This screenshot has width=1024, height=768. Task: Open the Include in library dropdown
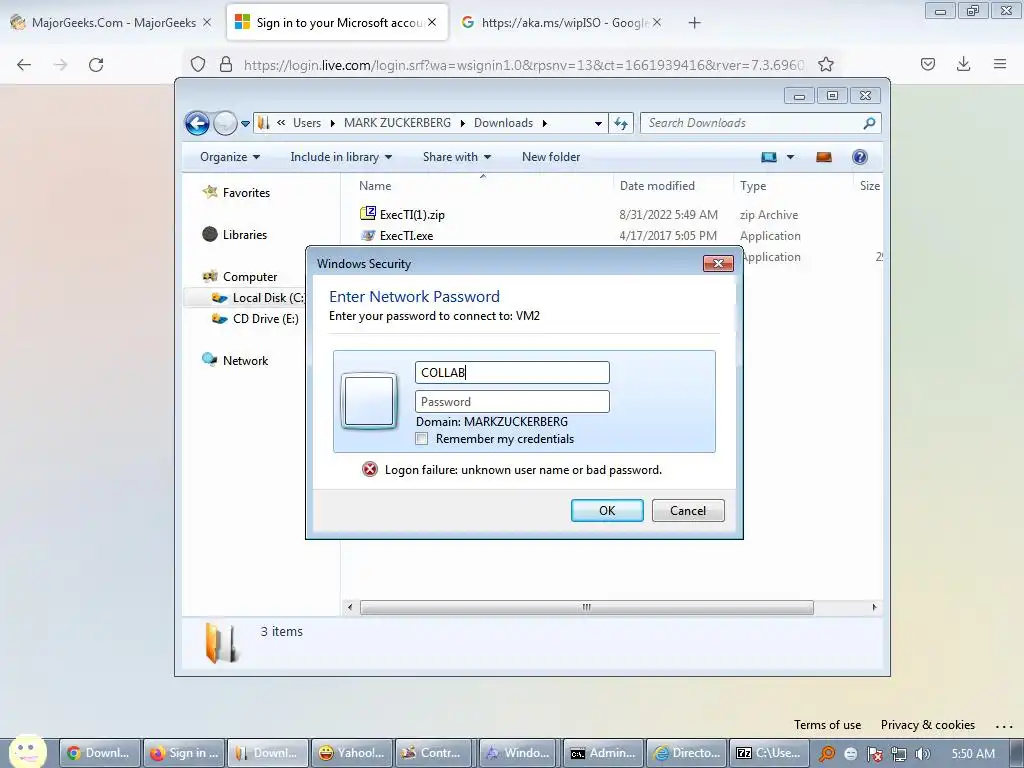click(x=341, y=157)
